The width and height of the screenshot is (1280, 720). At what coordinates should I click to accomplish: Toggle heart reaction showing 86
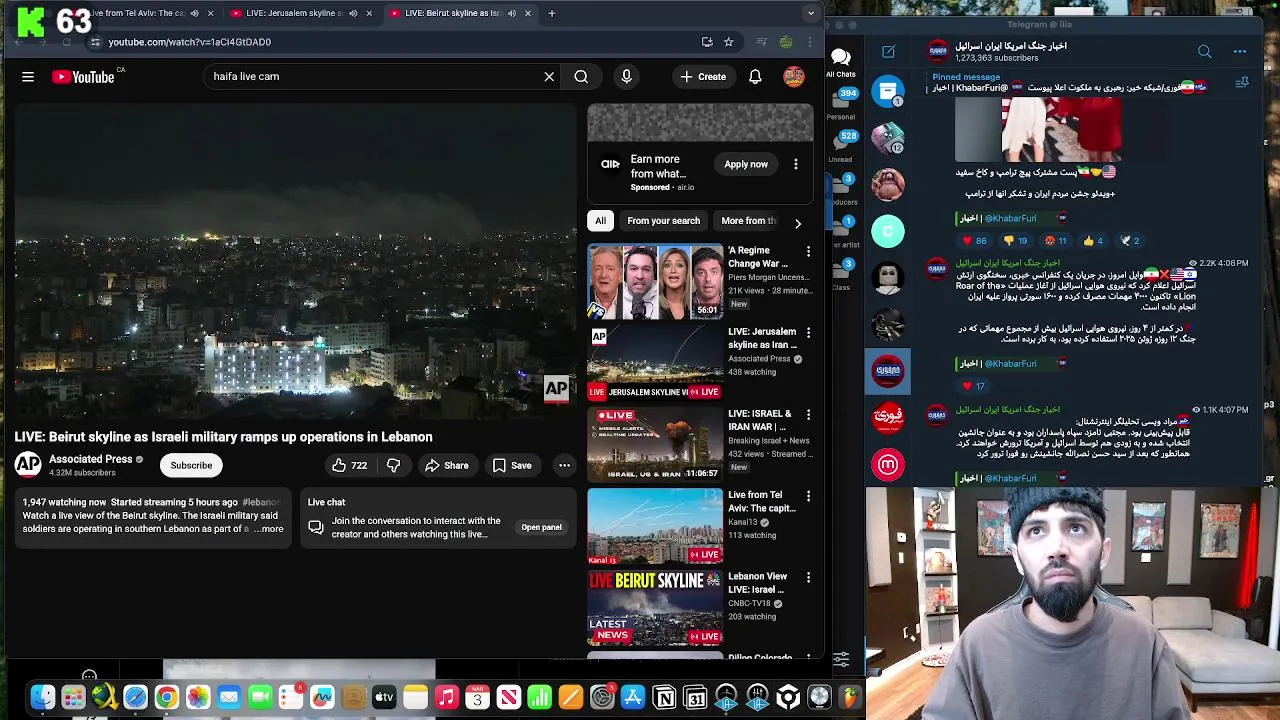pyautogui.click(x=974, y=240)
